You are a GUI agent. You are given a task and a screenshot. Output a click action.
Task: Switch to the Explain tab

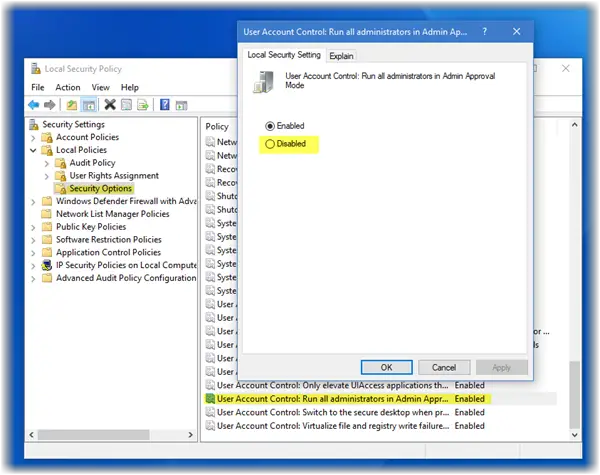[341, 56]
